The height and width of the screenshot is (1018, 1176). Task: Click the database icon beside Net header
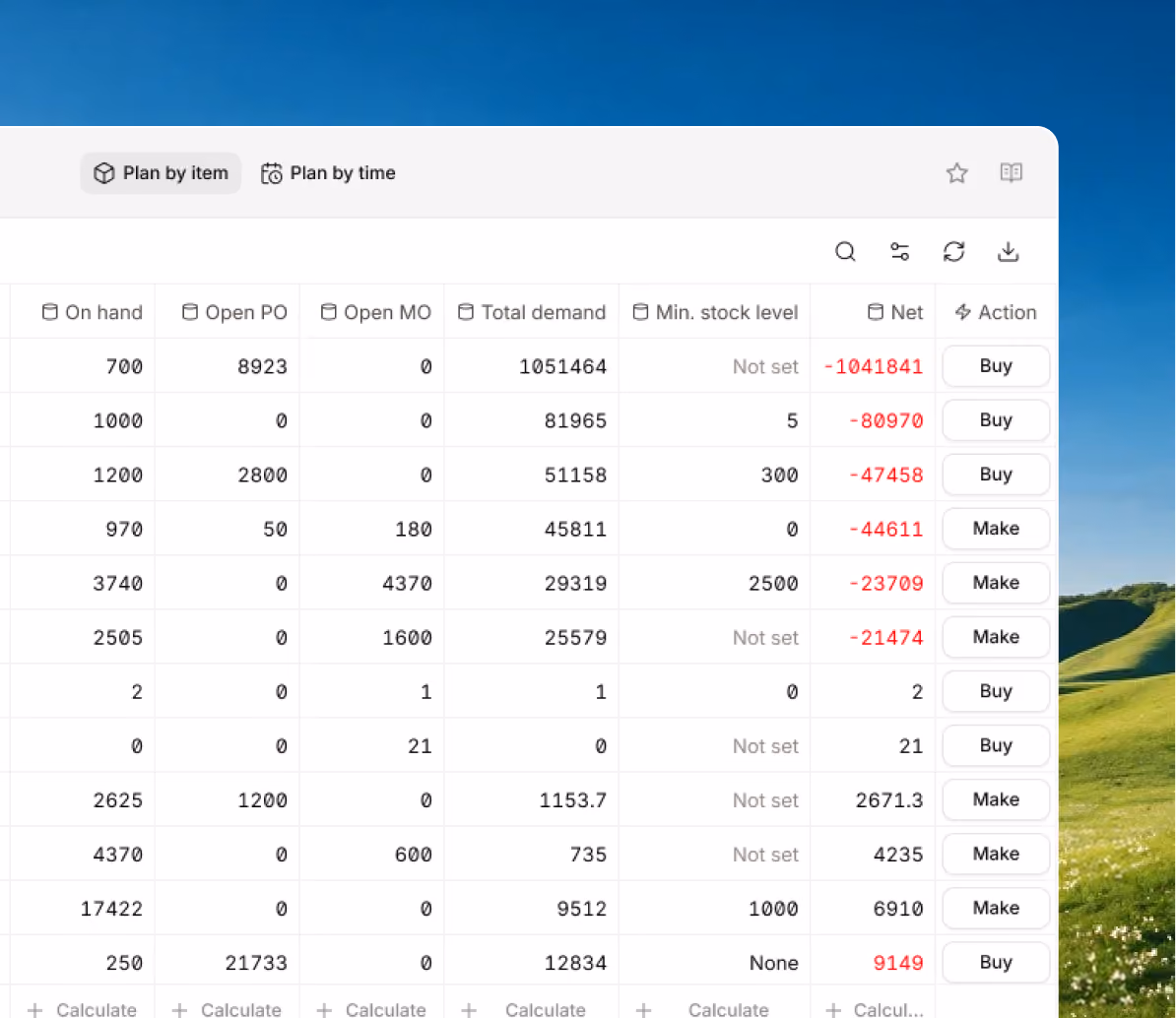(x=876, y=312)
